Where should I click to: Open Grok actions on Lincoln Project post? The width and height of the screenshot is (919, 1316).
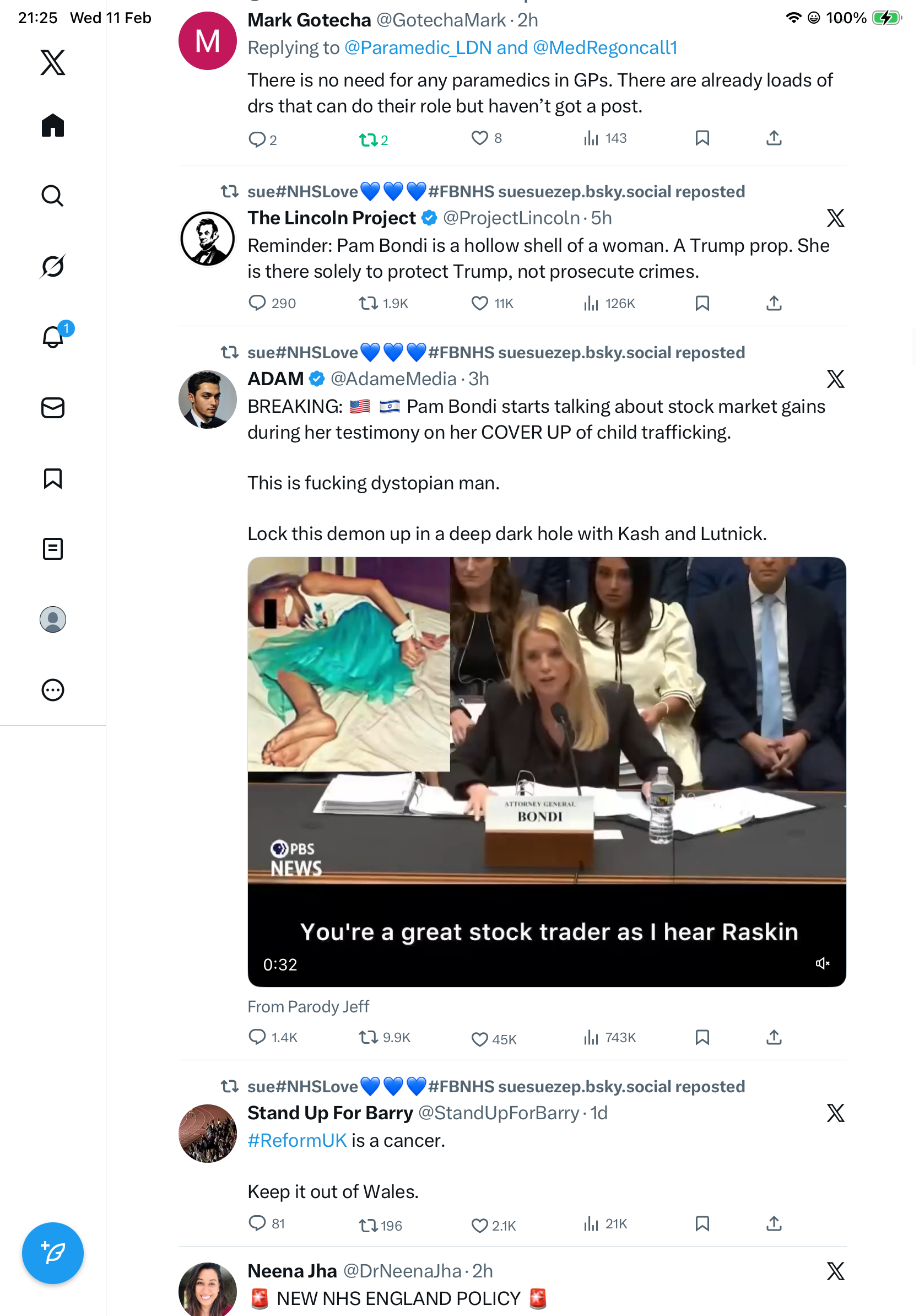click(835, 218)
